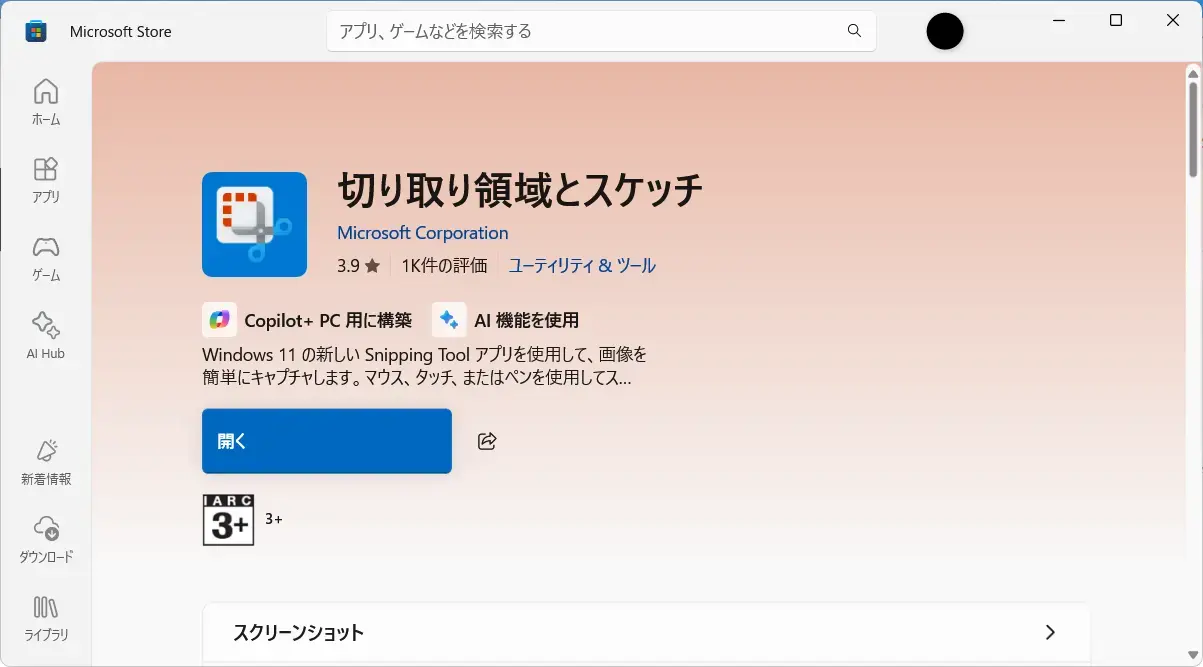
Task: Open ユーティリティ & ツール category link
Action: coord(582,266)
